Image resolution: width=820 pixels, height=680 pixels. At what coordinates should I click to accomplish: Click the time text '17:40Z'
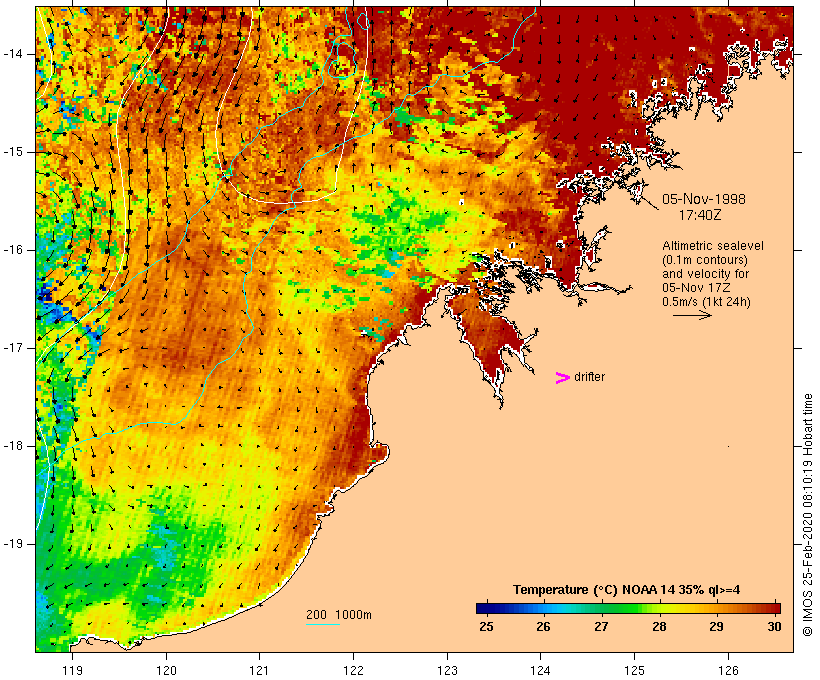tap(700, 215)
